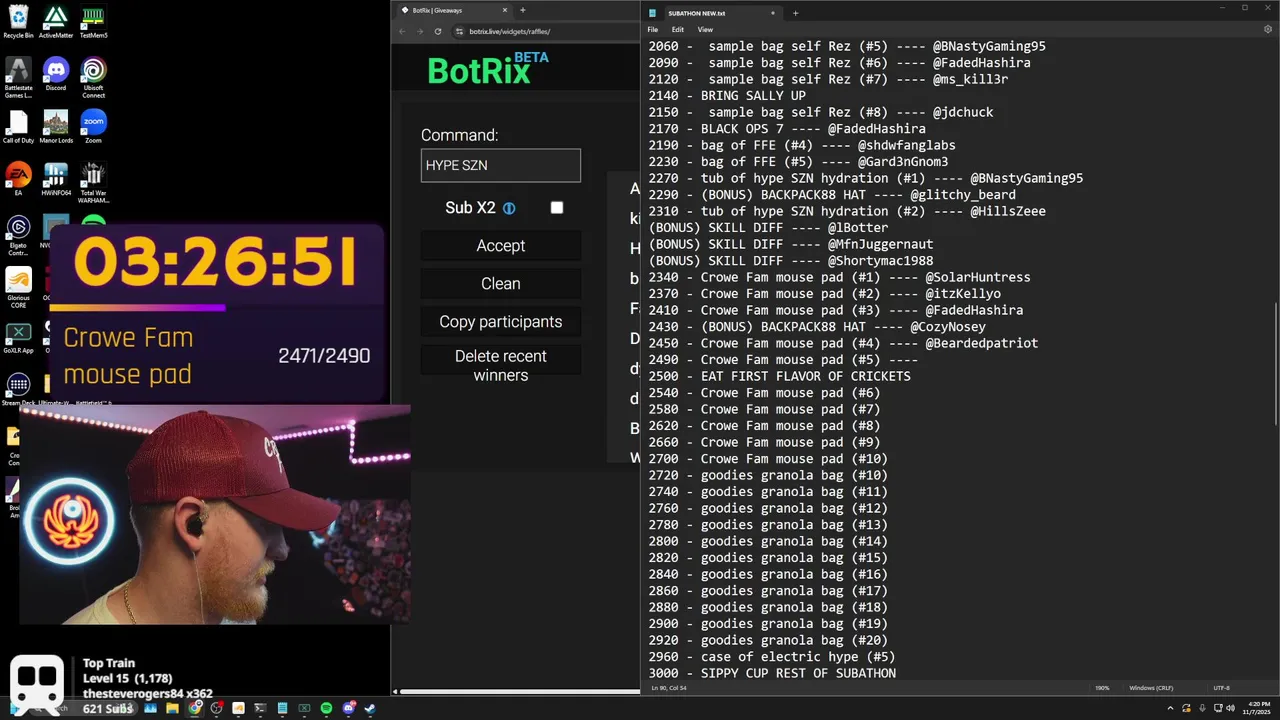Click the '(BONUS) SKILL DIFF' line with @MfnJuggernaut
The width and height of the screenshot is (1280, 720).
[790, 244]
